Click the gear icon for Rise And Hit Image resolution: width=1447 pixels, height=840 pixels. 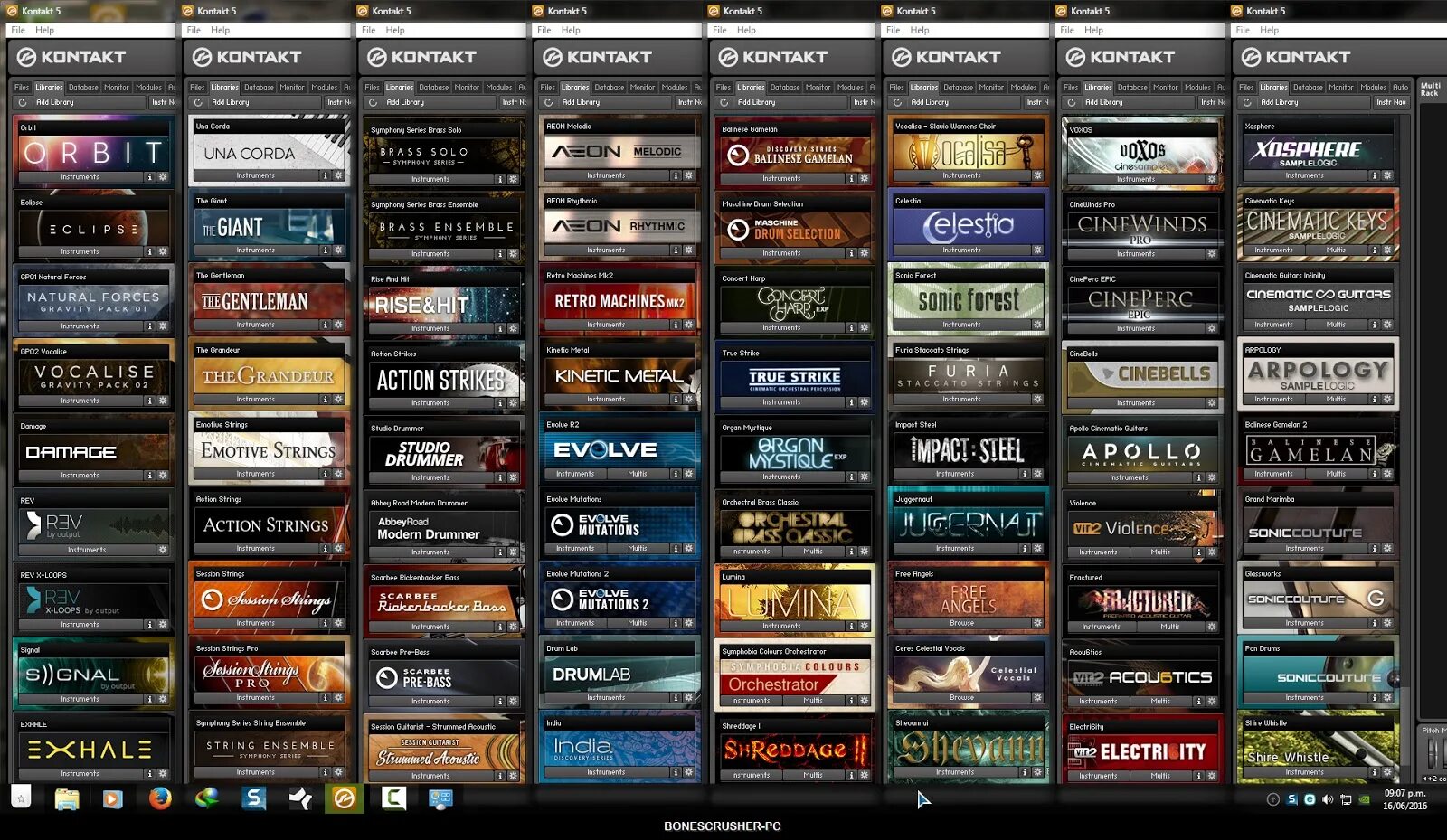pos(513,328)
